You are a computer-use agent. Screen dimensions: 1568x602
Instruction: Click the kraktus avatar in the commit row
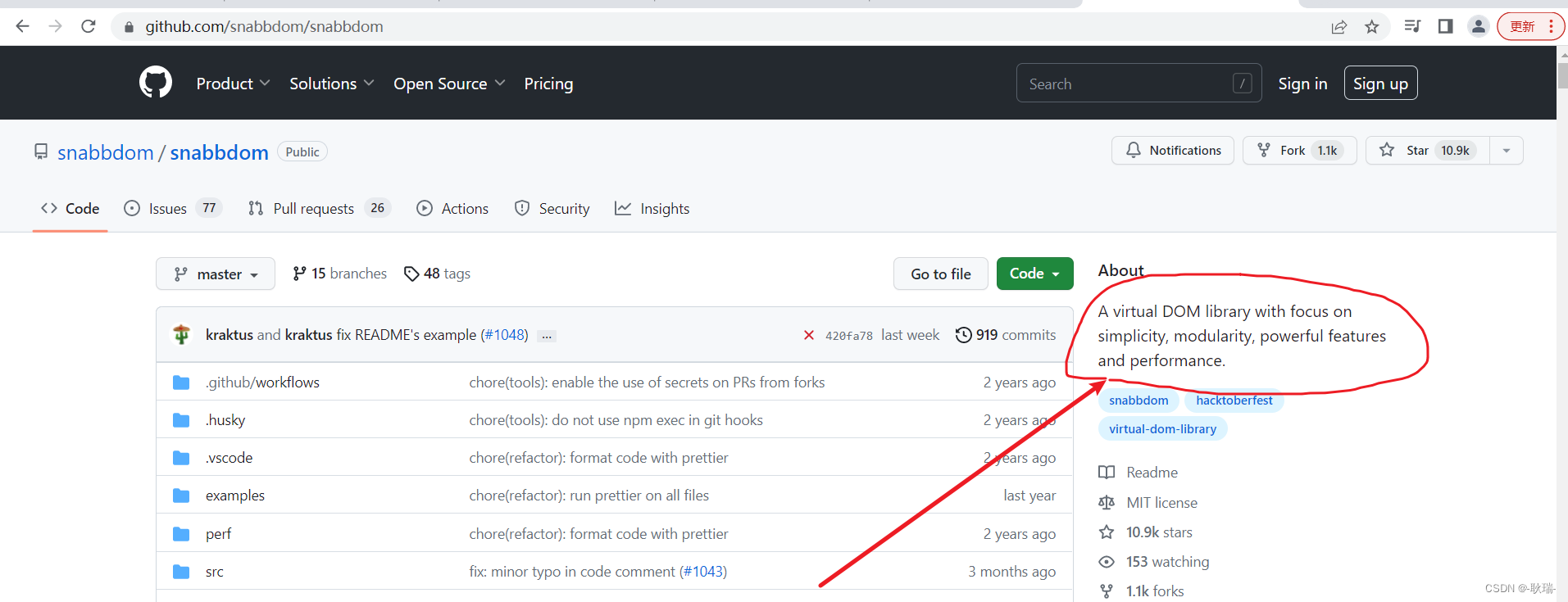click(x=182, y=334)
